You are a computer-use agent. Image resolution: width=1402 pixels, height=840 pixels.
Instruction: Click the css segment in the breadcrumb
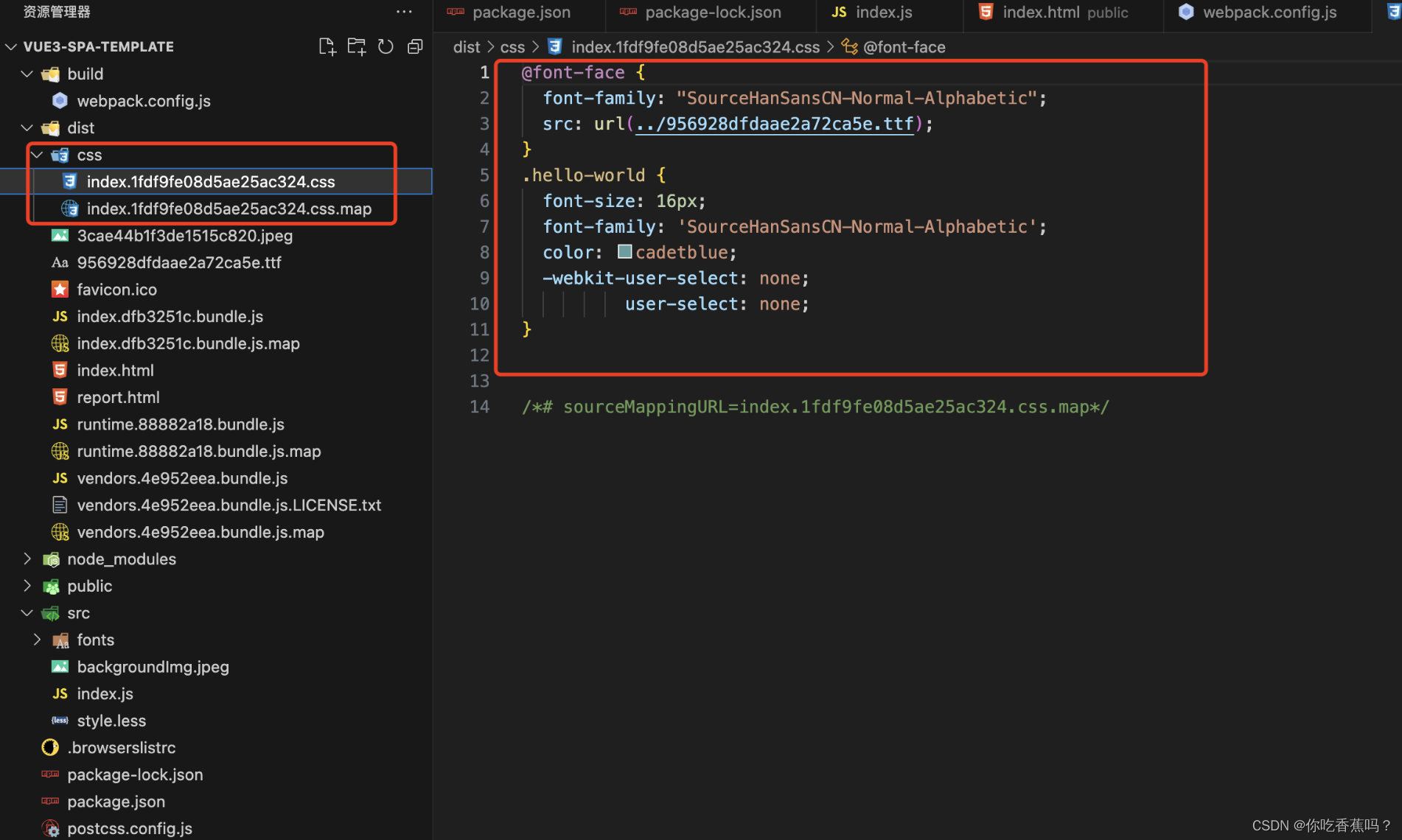pyautogui.click(x=512, y=47)
